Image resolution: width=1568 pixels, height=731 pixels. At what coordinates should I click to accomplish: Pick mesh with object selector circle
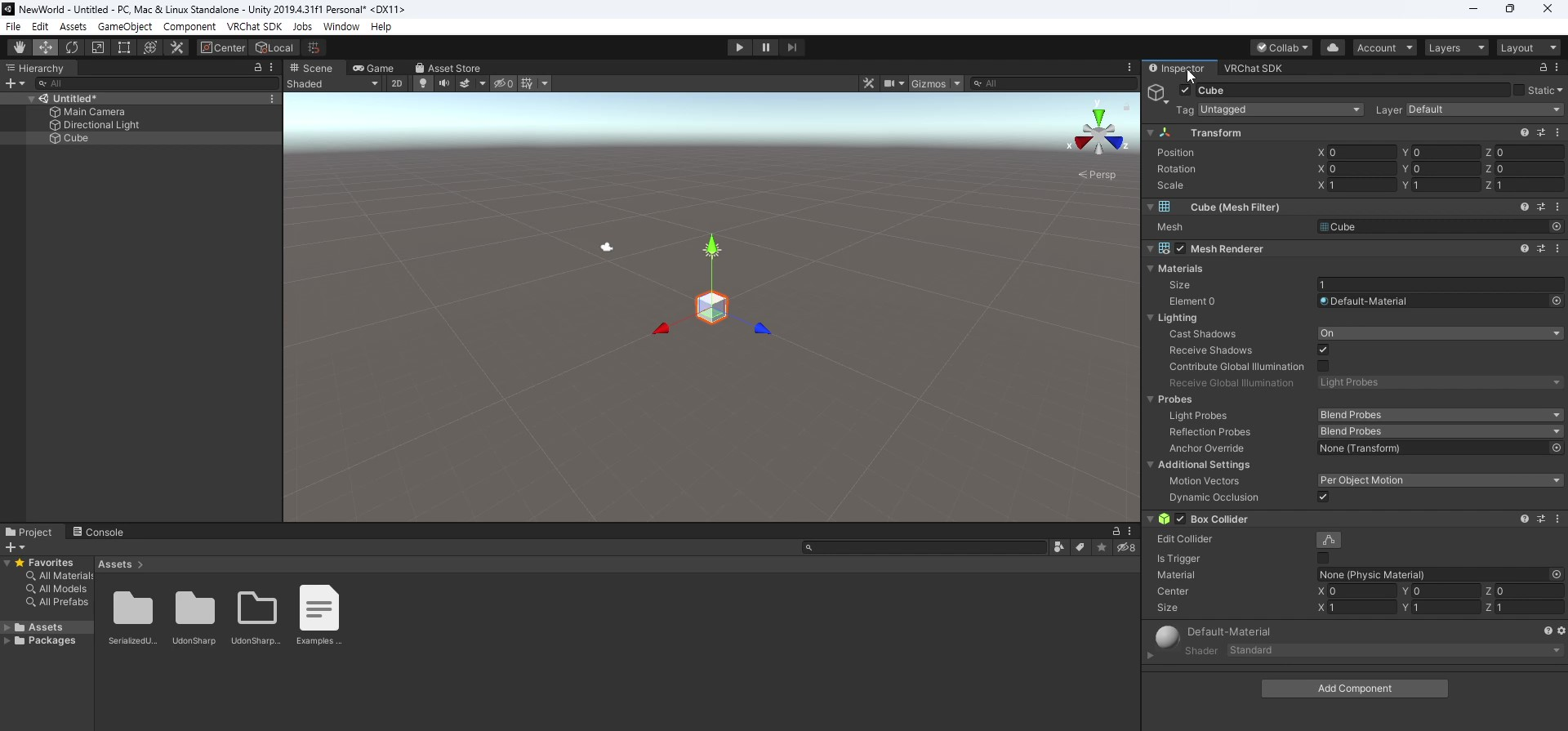tap(1556, 227)
